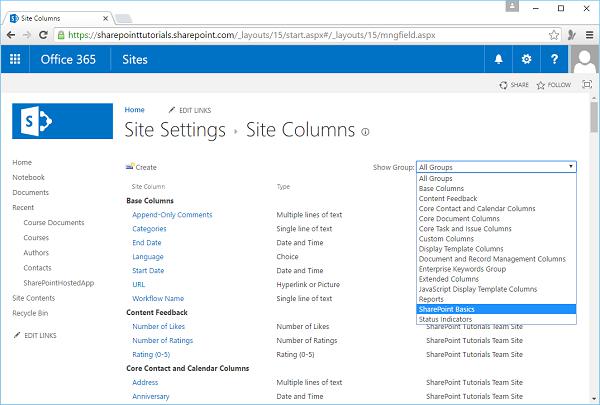Viewport: 600px width, 405px height.
Task: Select Enterprise Keywords Group option
Action: [x=496, y=269]
